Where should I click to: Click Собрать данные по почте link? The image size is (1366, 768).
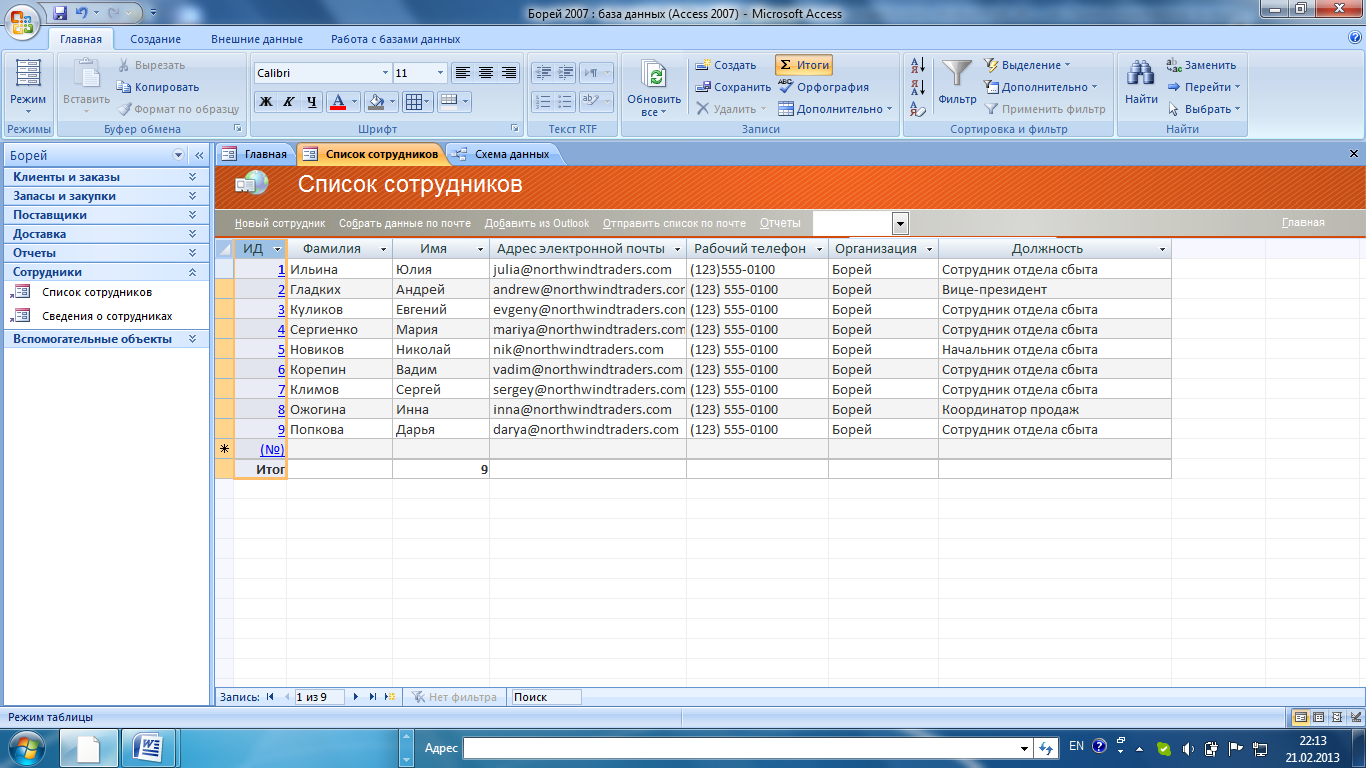tap(405, 223)
